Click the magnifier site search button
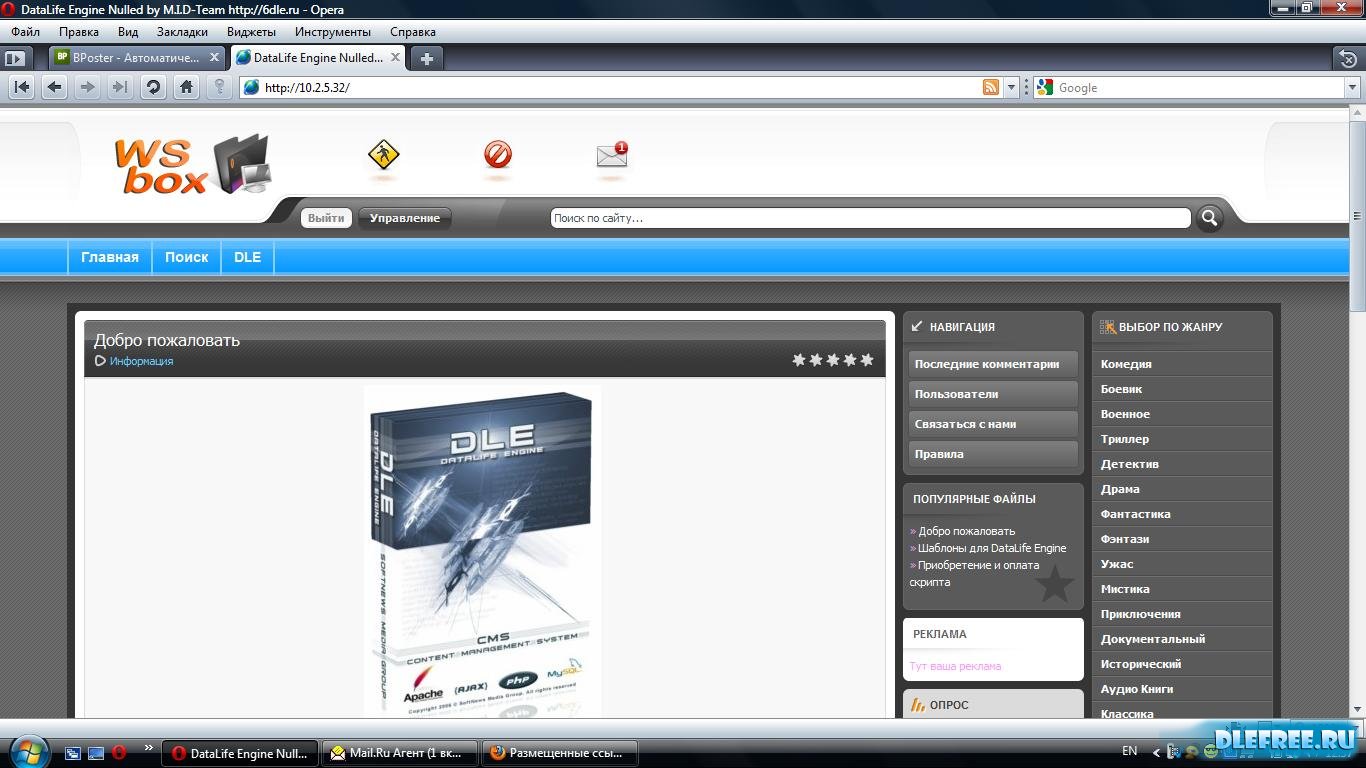1366x768 pixels. point(1210,218)
